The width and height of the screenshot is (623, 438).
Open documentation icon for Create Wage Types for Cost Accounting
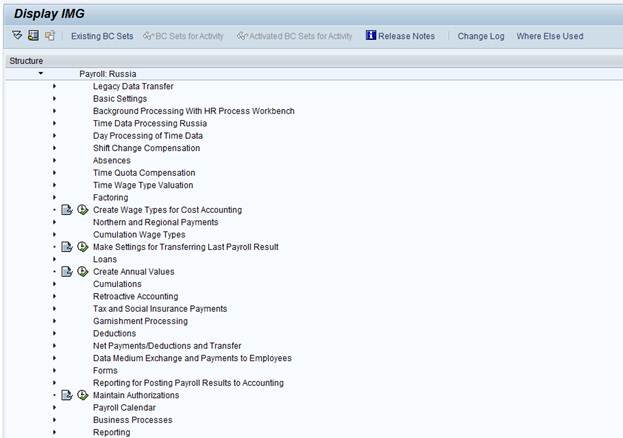point(67,210)
